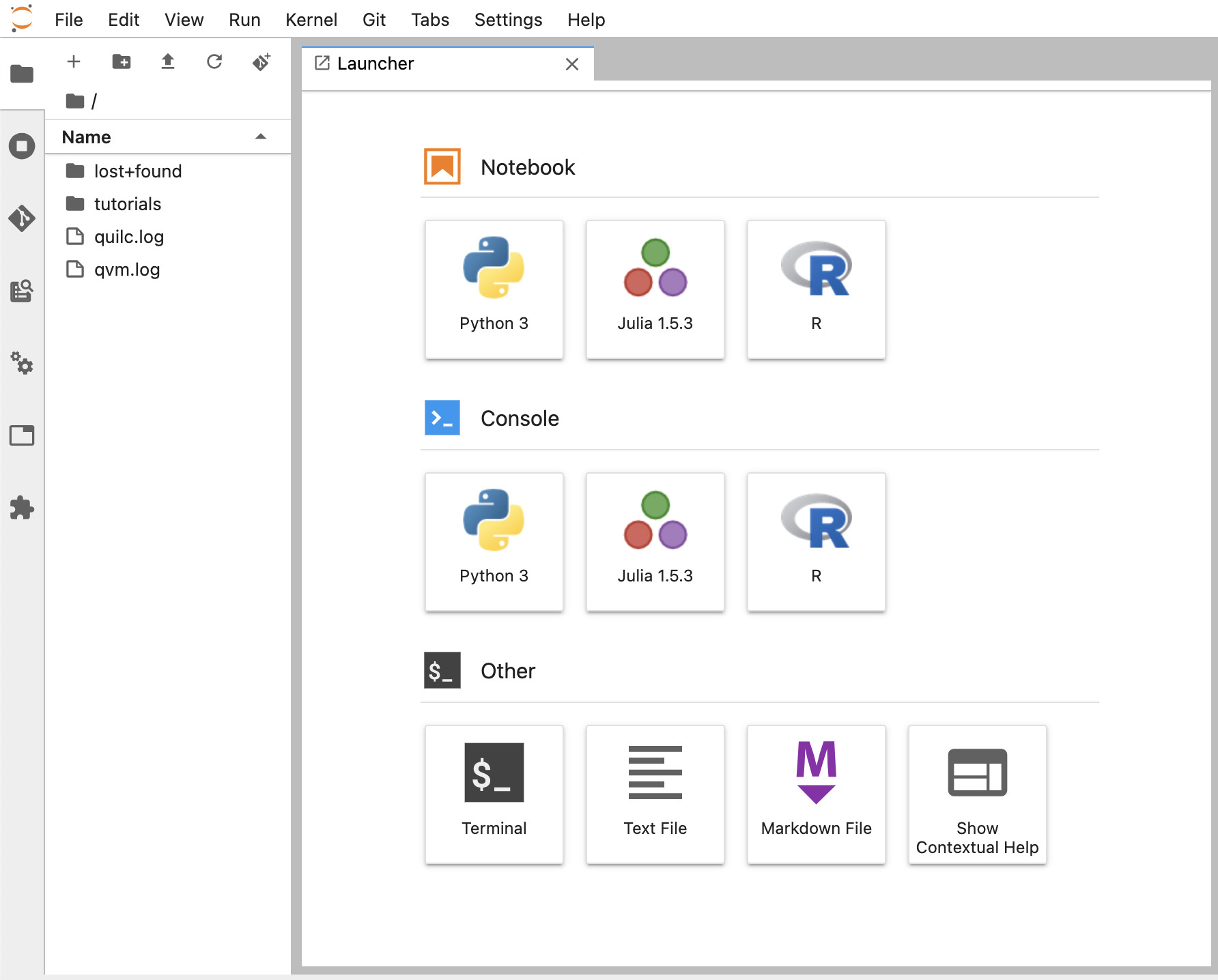Screen dimensions: 1218x980
Task: Start a Python 3 console
Action: click(494, 542)
